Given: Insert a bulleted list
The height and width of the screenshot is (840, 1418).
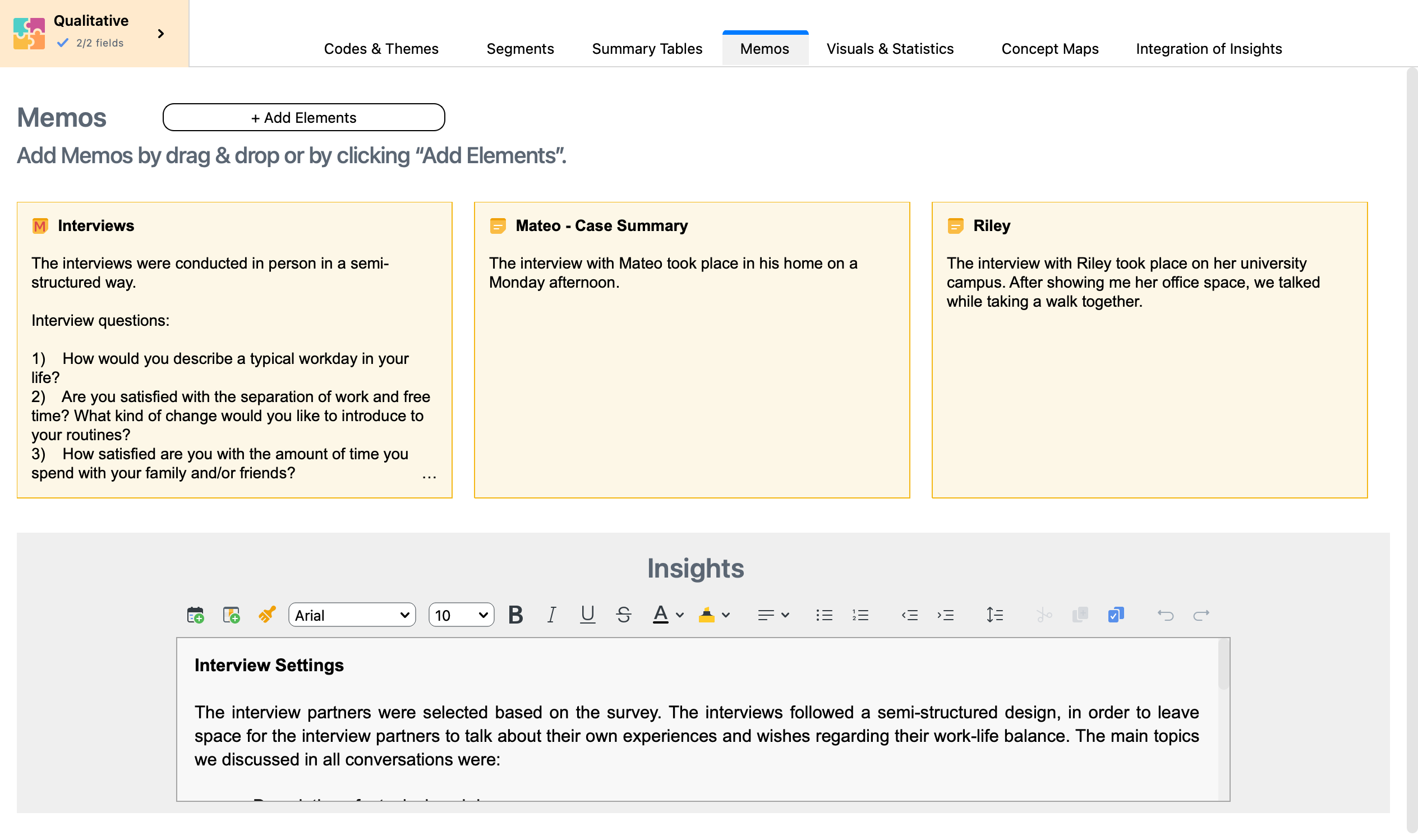Looking at the screenshot, I should click(x=824, y=615).
